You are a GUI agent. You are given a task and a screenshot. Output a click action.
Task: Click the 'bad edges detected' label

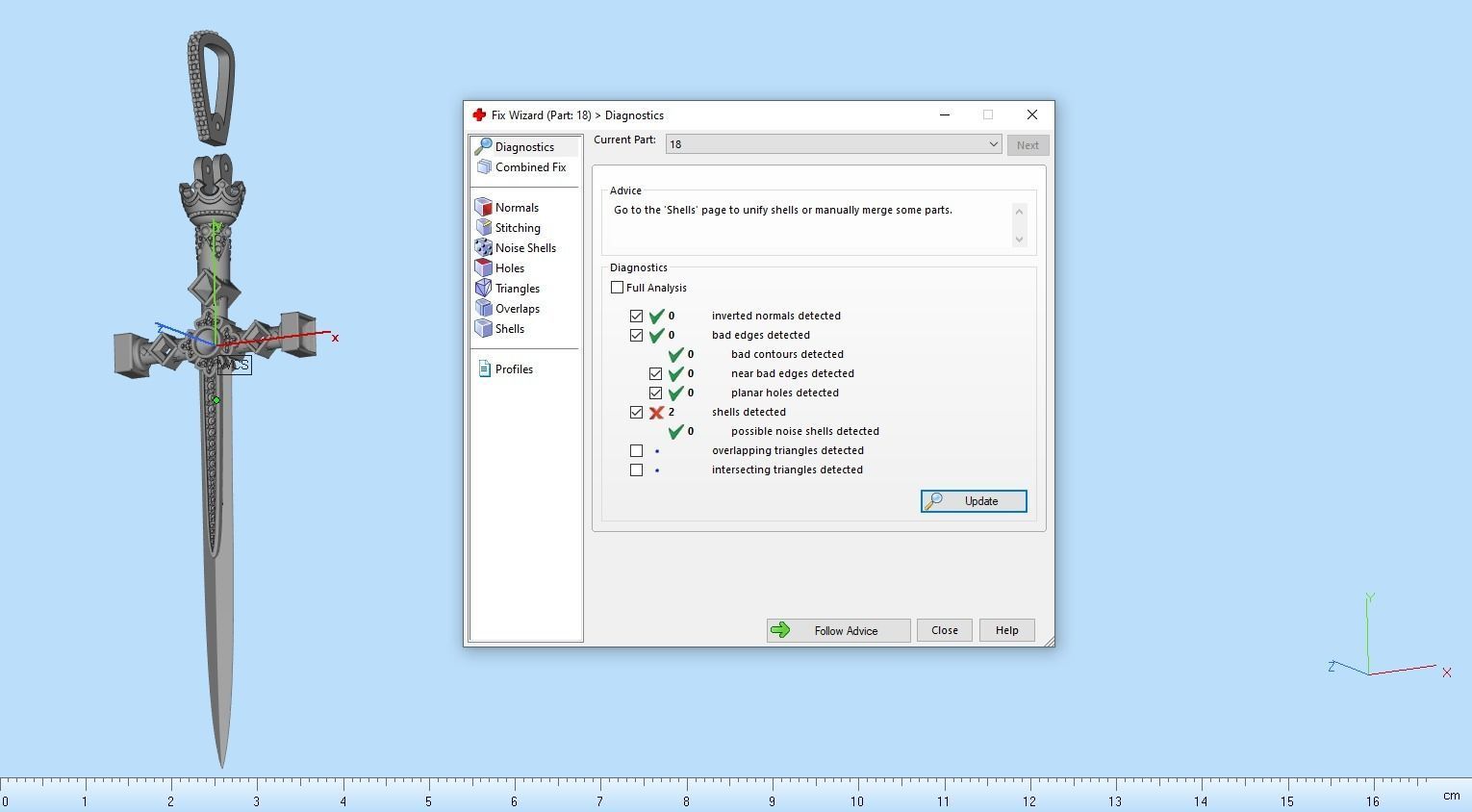click(761, 335)
